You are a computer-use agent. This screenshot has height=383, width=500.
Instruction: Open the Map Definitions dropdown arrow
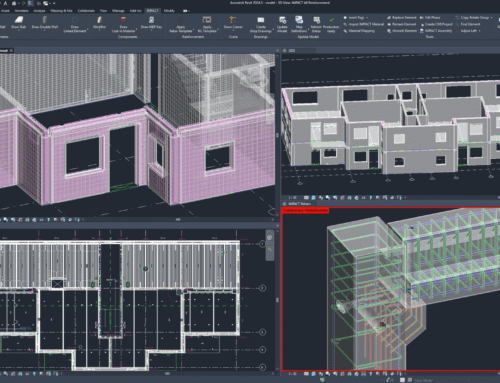pos(308,31)
